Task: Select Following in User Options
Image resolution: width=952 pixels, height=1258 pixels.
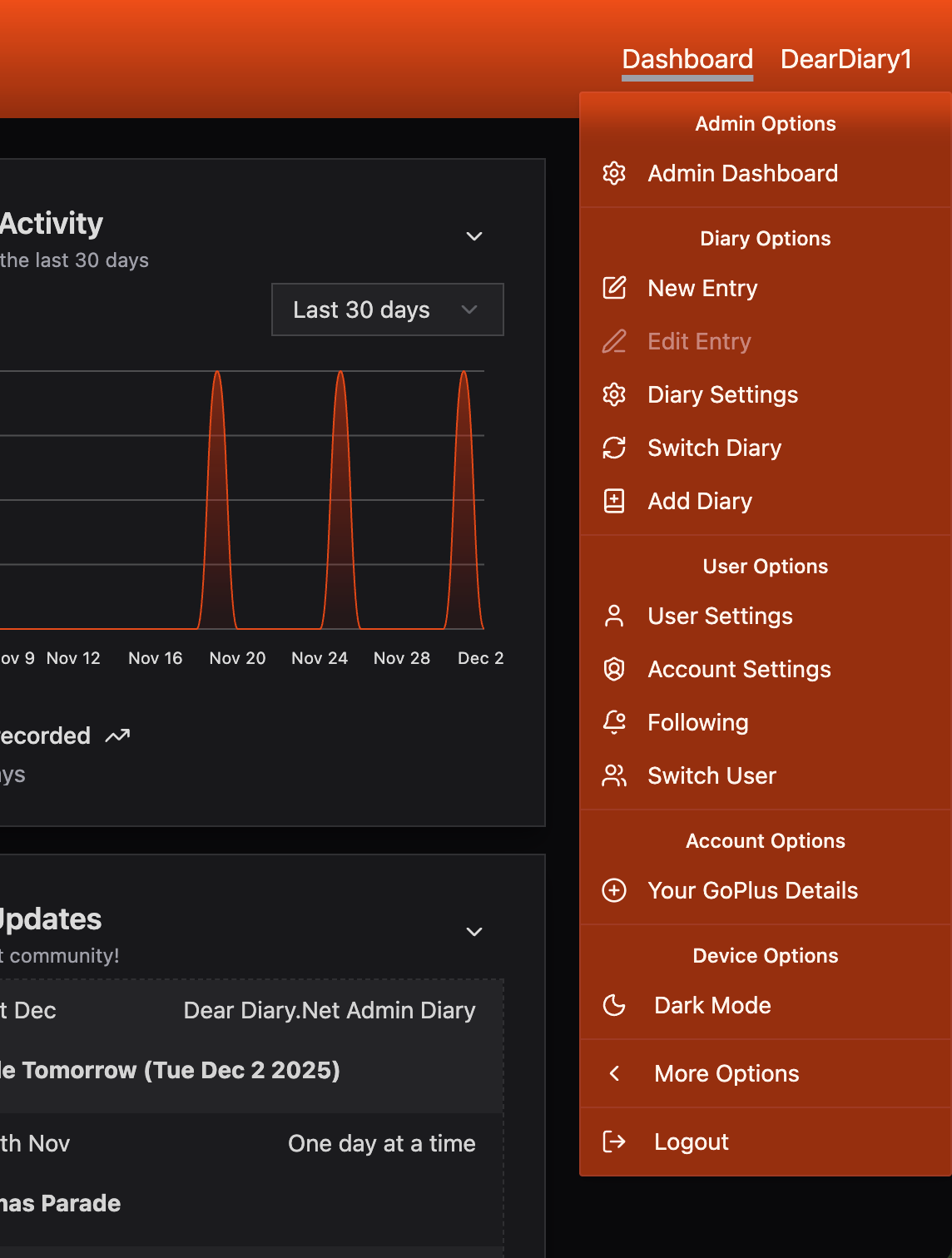Action: (x=766, y=722)
